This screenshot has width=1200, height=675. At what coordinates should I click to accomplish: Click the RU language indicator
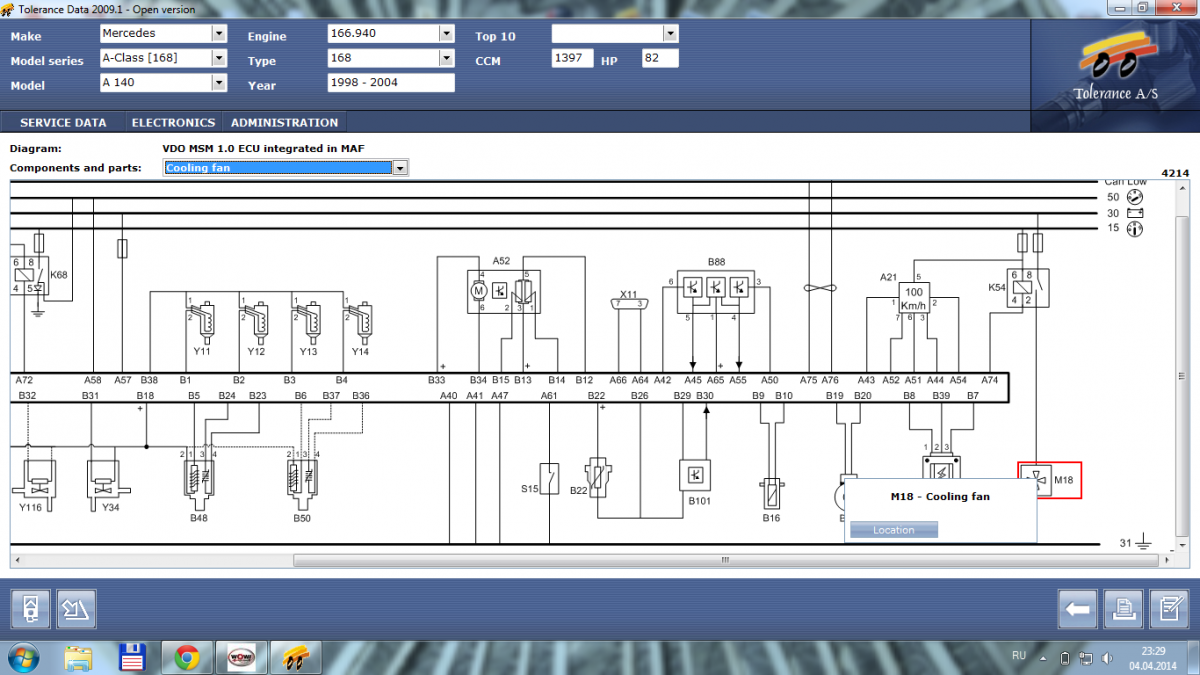point(1019,656)
